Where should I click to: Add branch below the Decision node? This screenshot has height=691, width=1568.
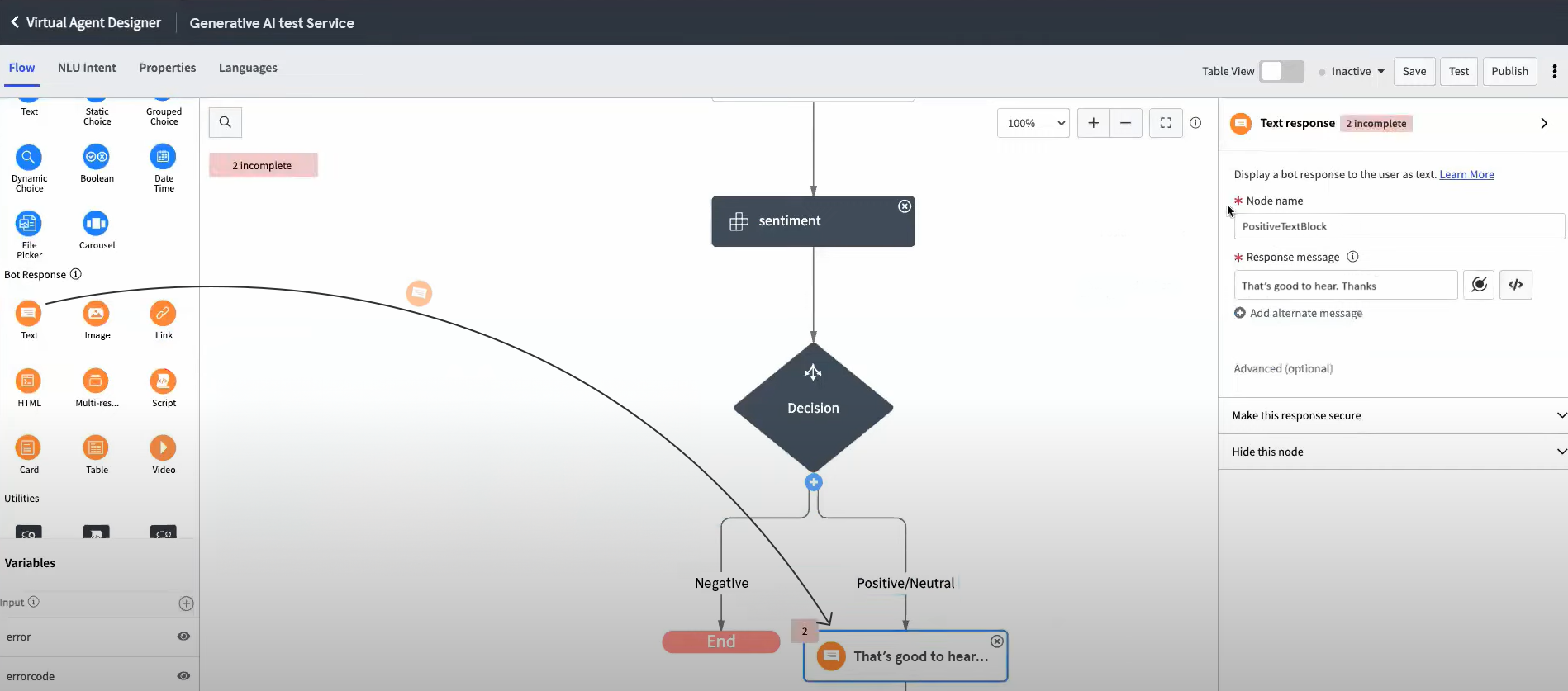click(814, 482)
